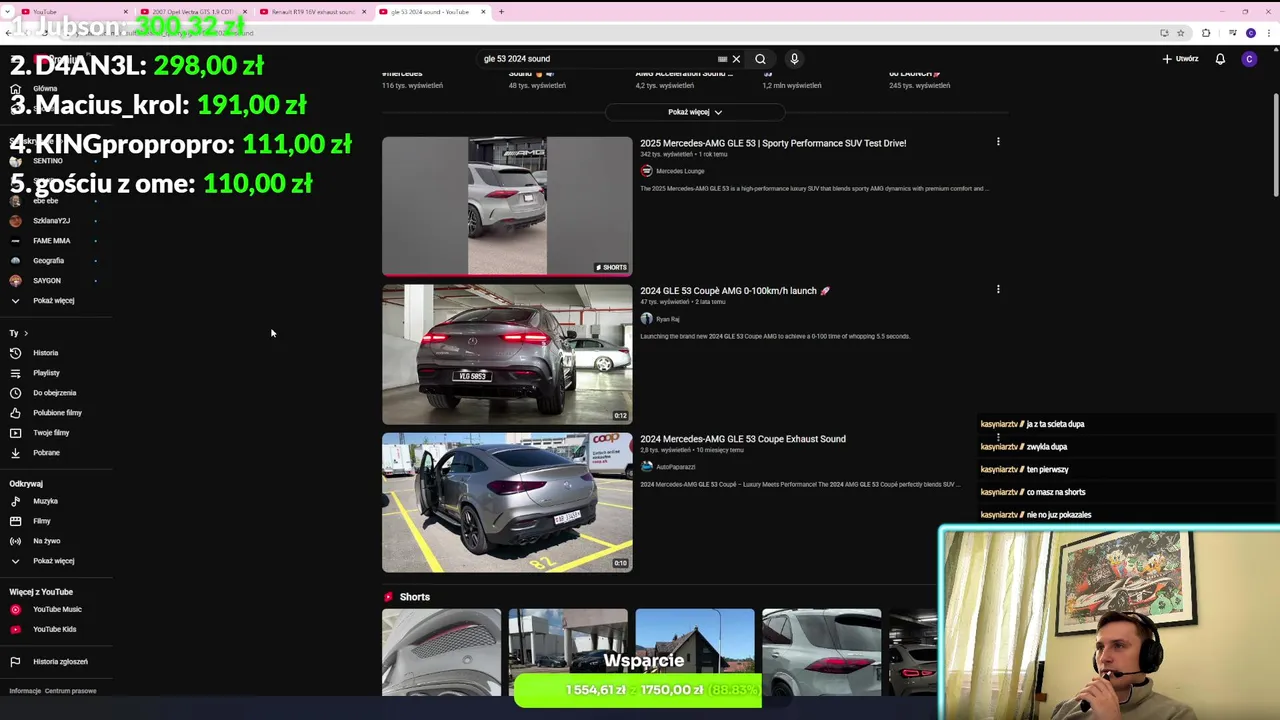Open the browser extensions puzzle icon
The height and width of the screenshot is (720, 1280).
1206,33
